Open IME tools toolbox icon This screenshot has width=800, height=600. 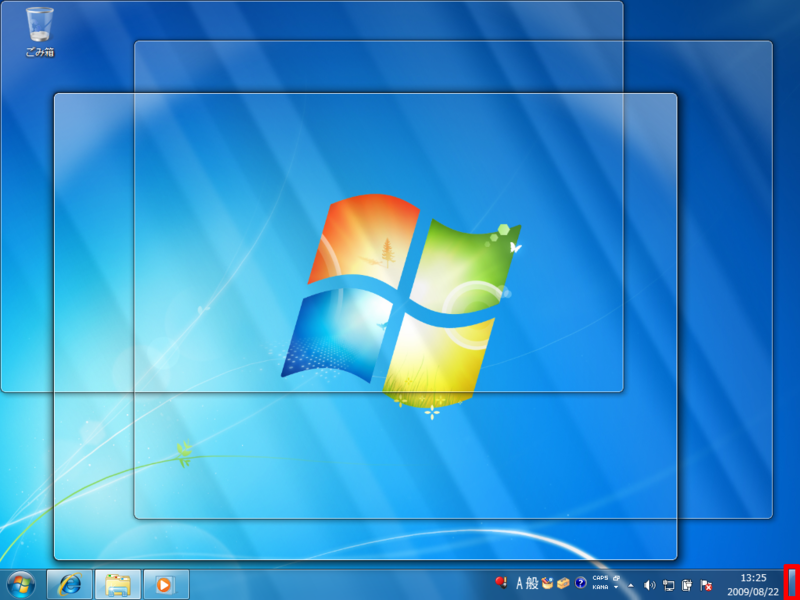coord(563,583)
